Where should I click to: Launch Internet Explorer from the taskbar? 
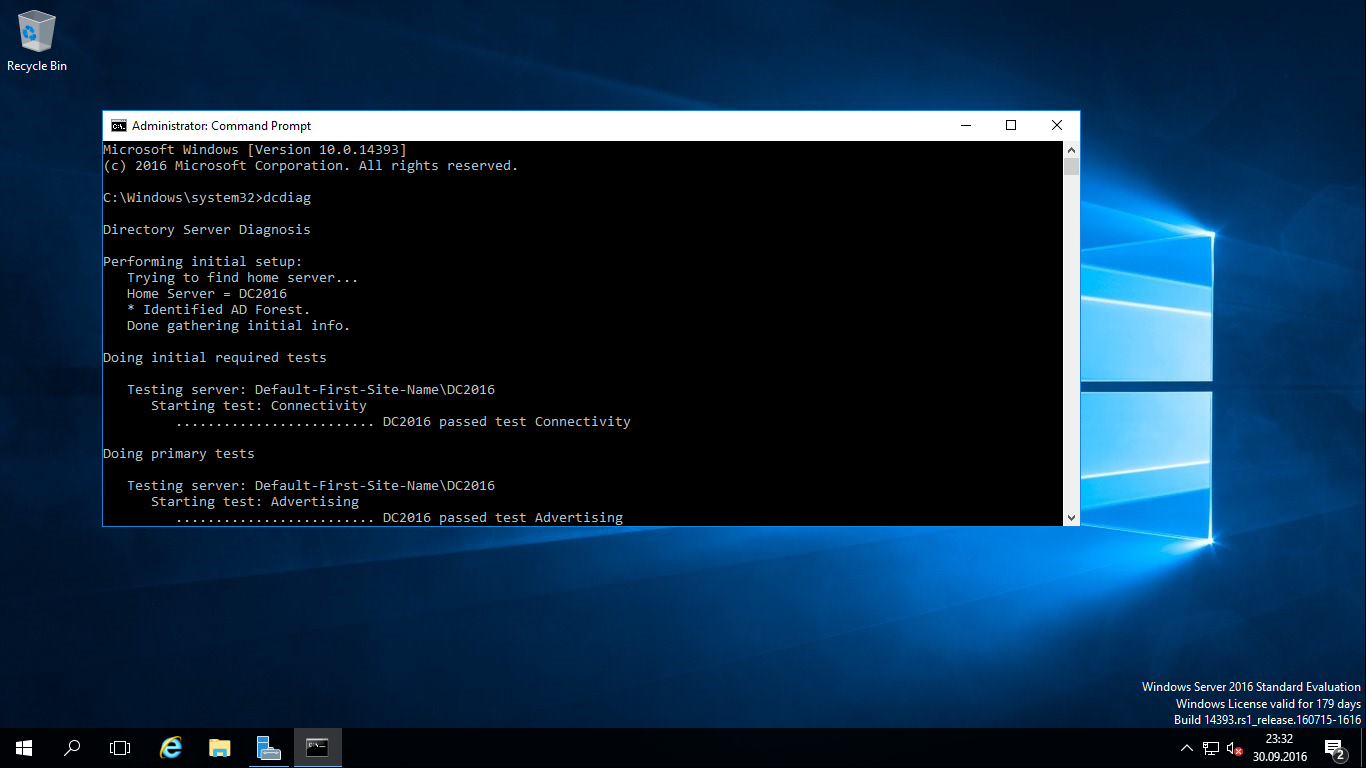(x=172, y=748)
